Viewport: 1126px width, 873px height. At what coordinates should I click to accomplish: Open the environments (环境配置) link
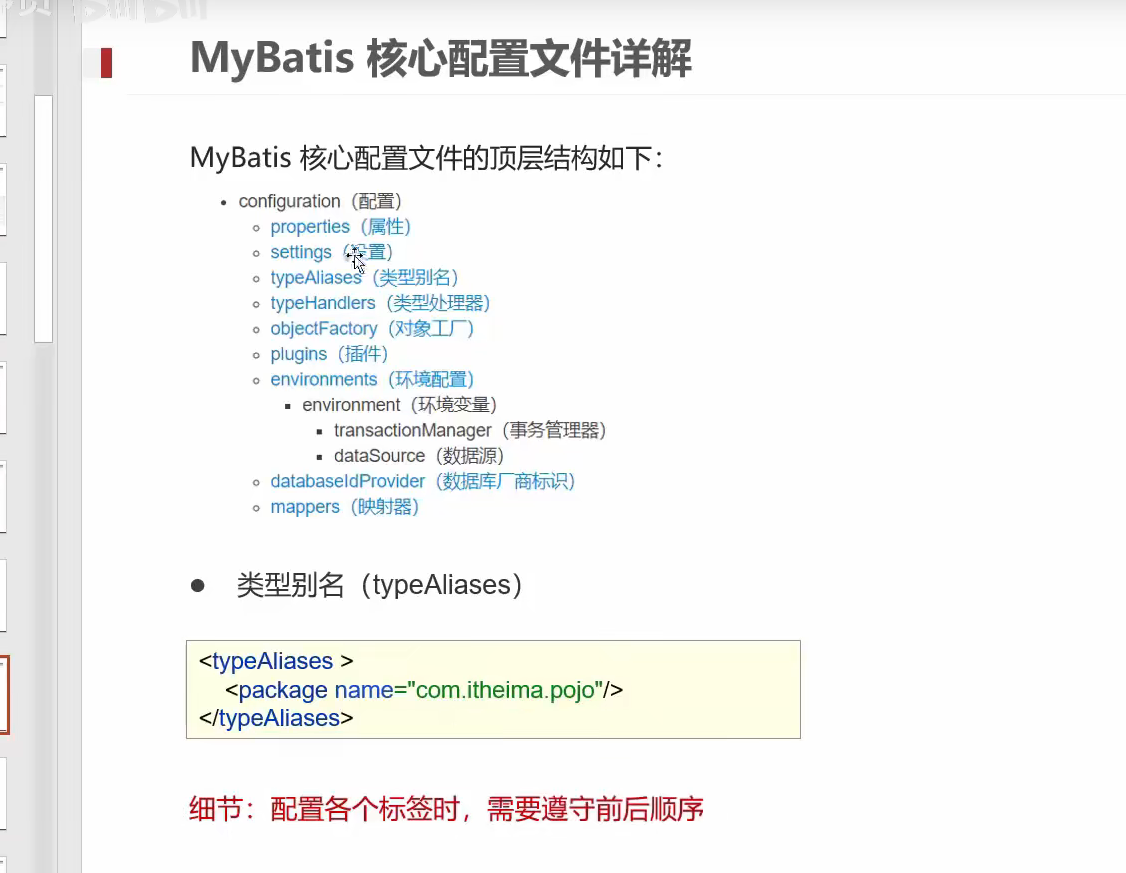pos(372,379)
